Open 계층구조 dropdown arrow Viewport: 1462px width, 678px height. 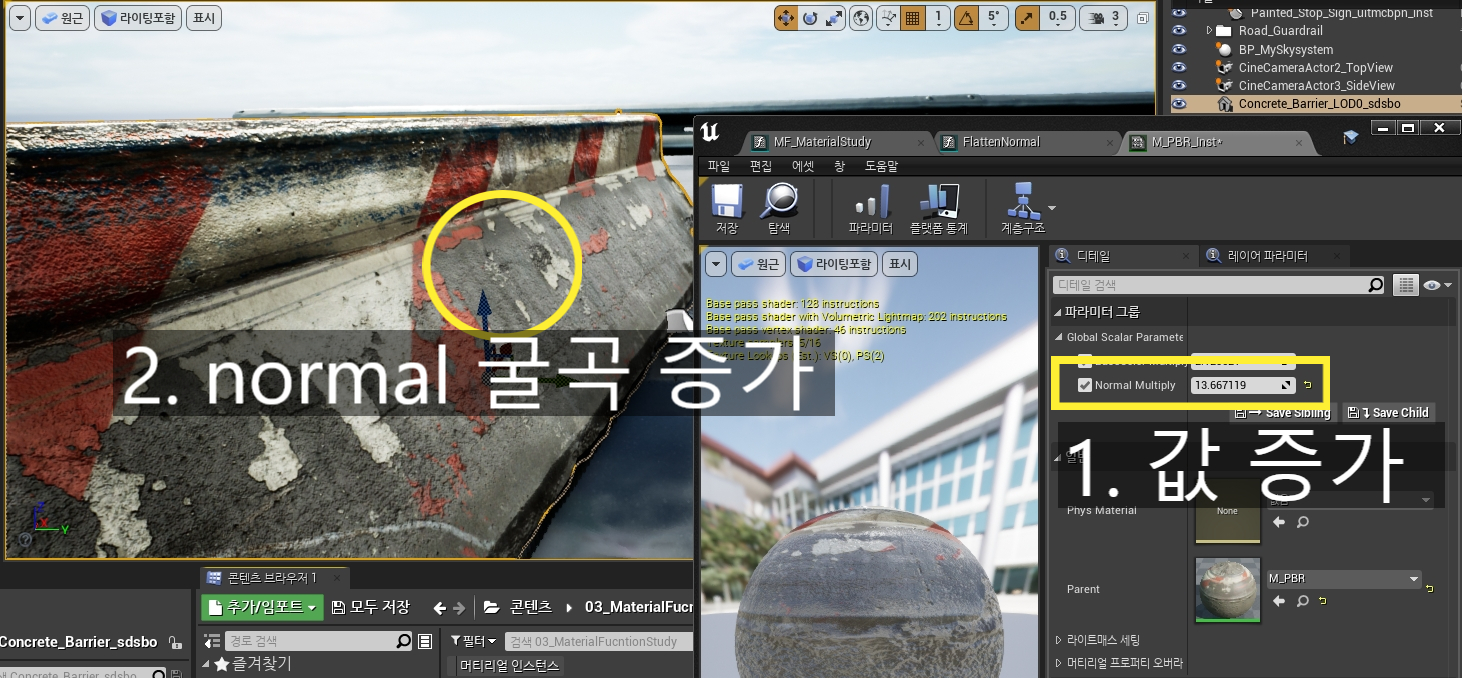point(1051,208)
